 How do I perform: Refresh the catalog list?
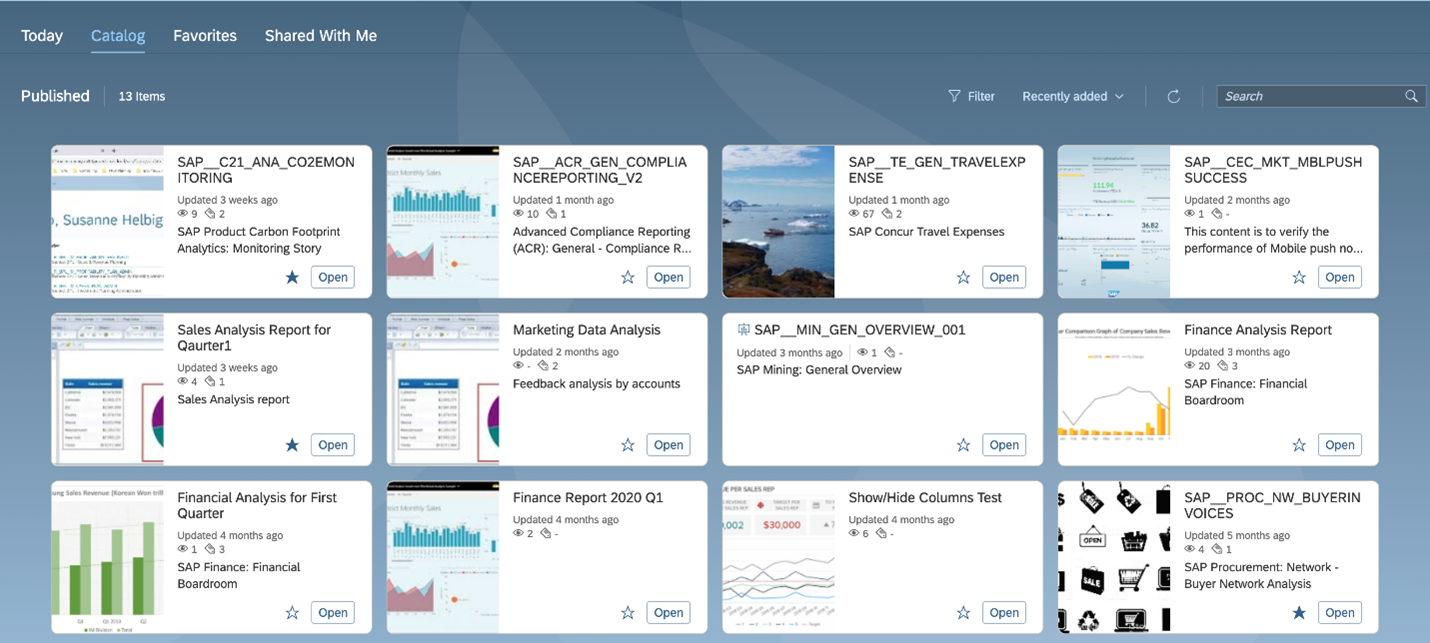(1174, 96)
